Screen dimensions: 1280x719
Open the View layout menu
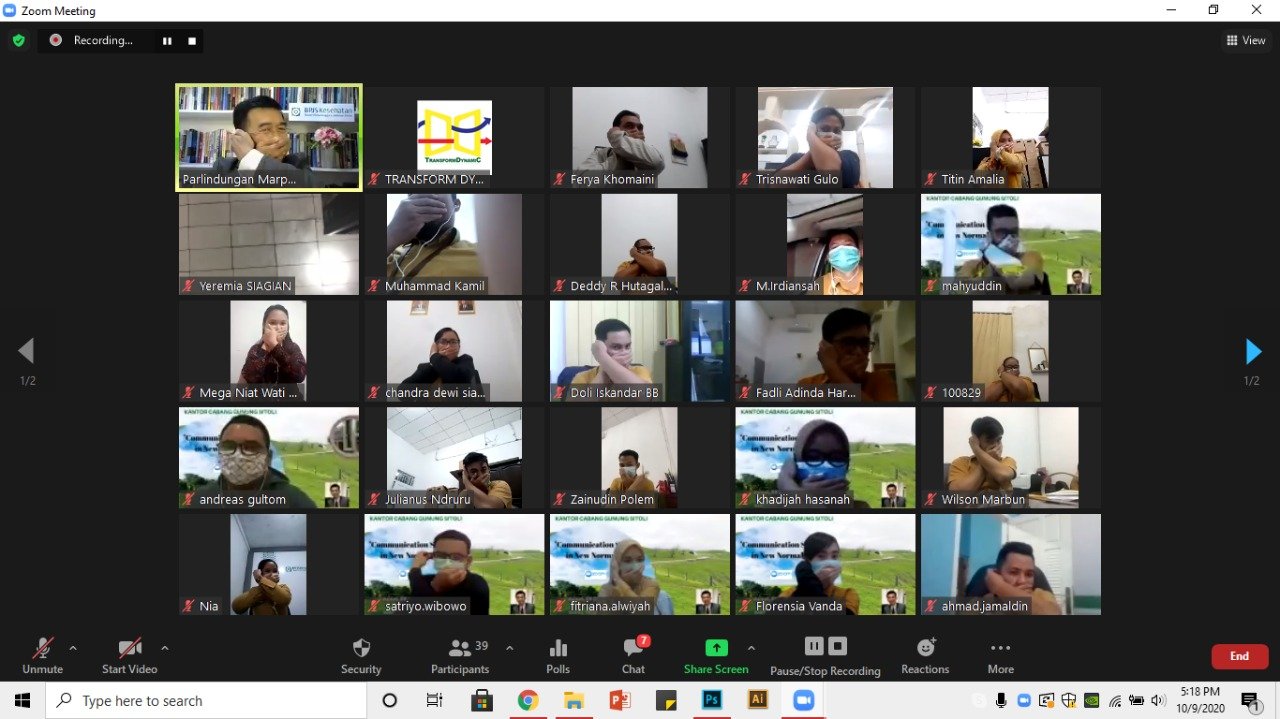coord(1246,40)
